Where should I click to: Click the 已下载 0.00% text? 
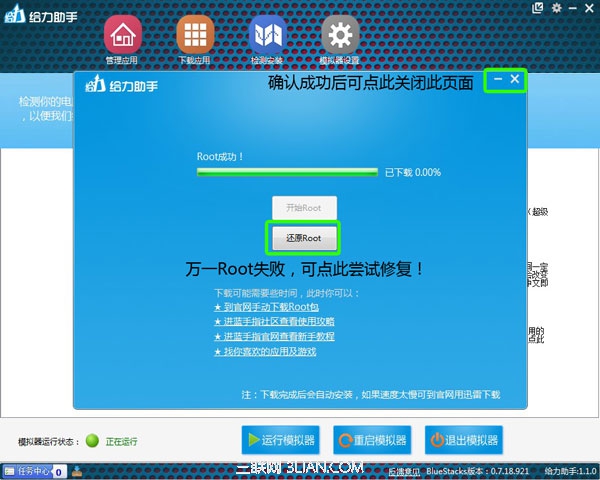coord(413,172)
